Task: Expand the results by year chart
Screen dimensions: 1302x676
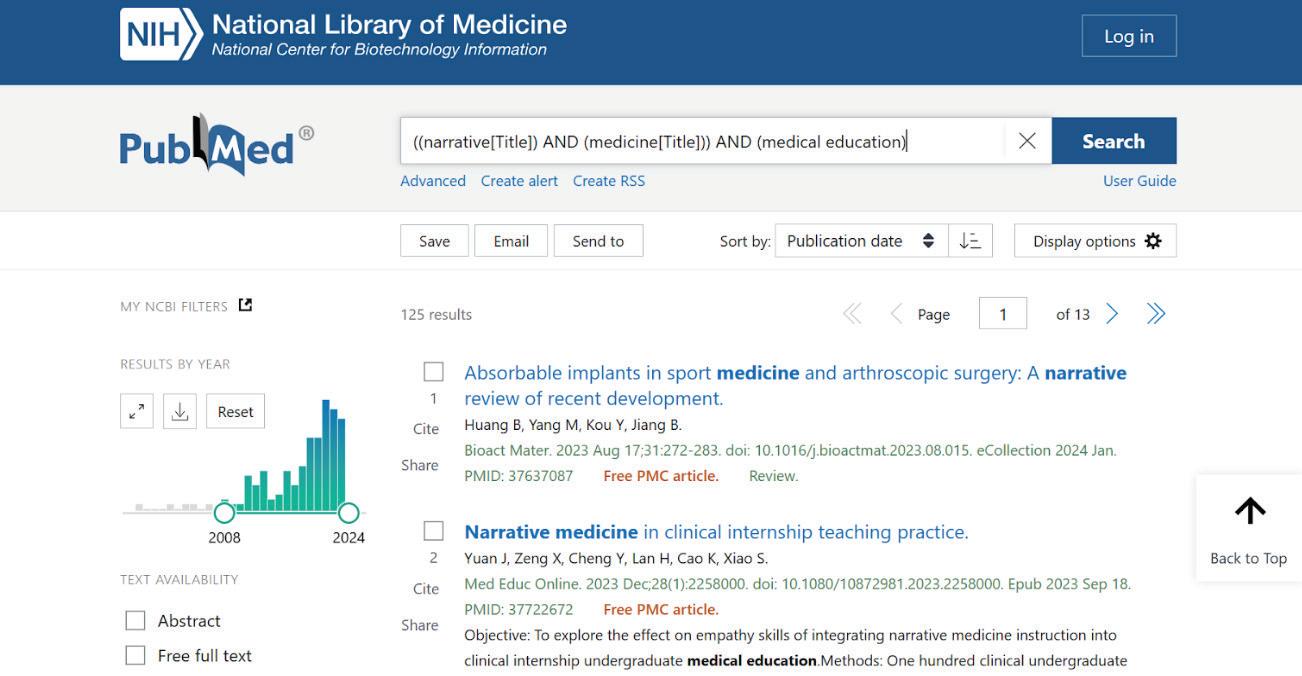Action: tap(137, 411)
